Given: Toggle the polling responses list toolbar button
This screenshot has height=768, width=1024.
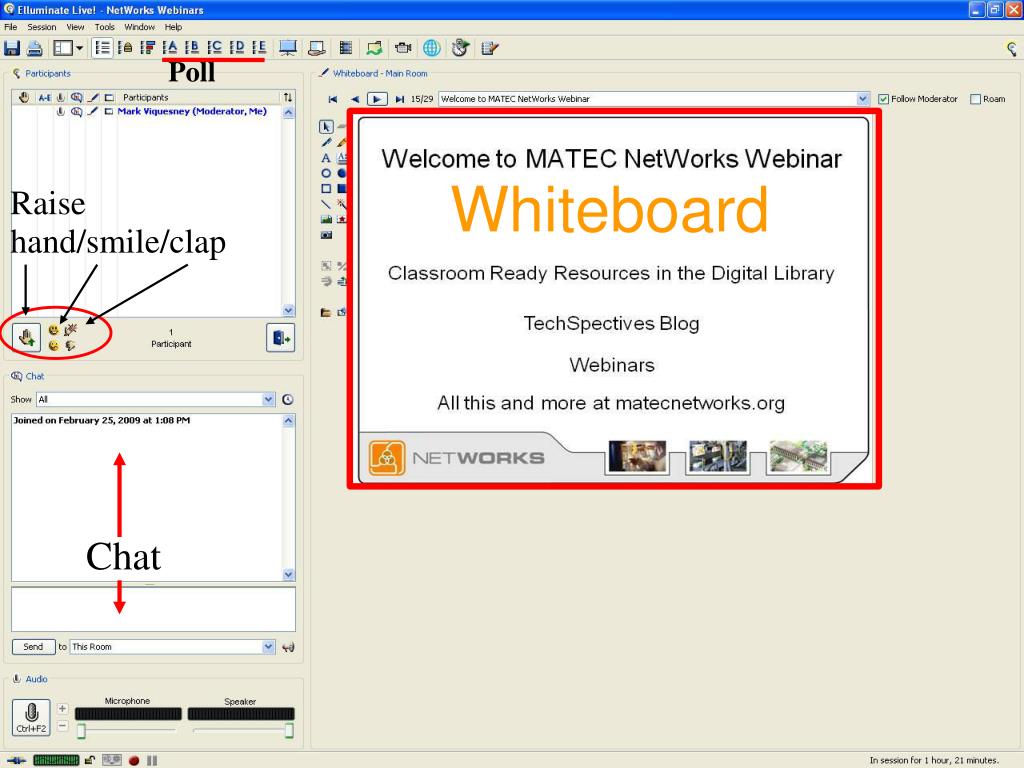Looking at the screenshot, I should [x=102, y=48].
